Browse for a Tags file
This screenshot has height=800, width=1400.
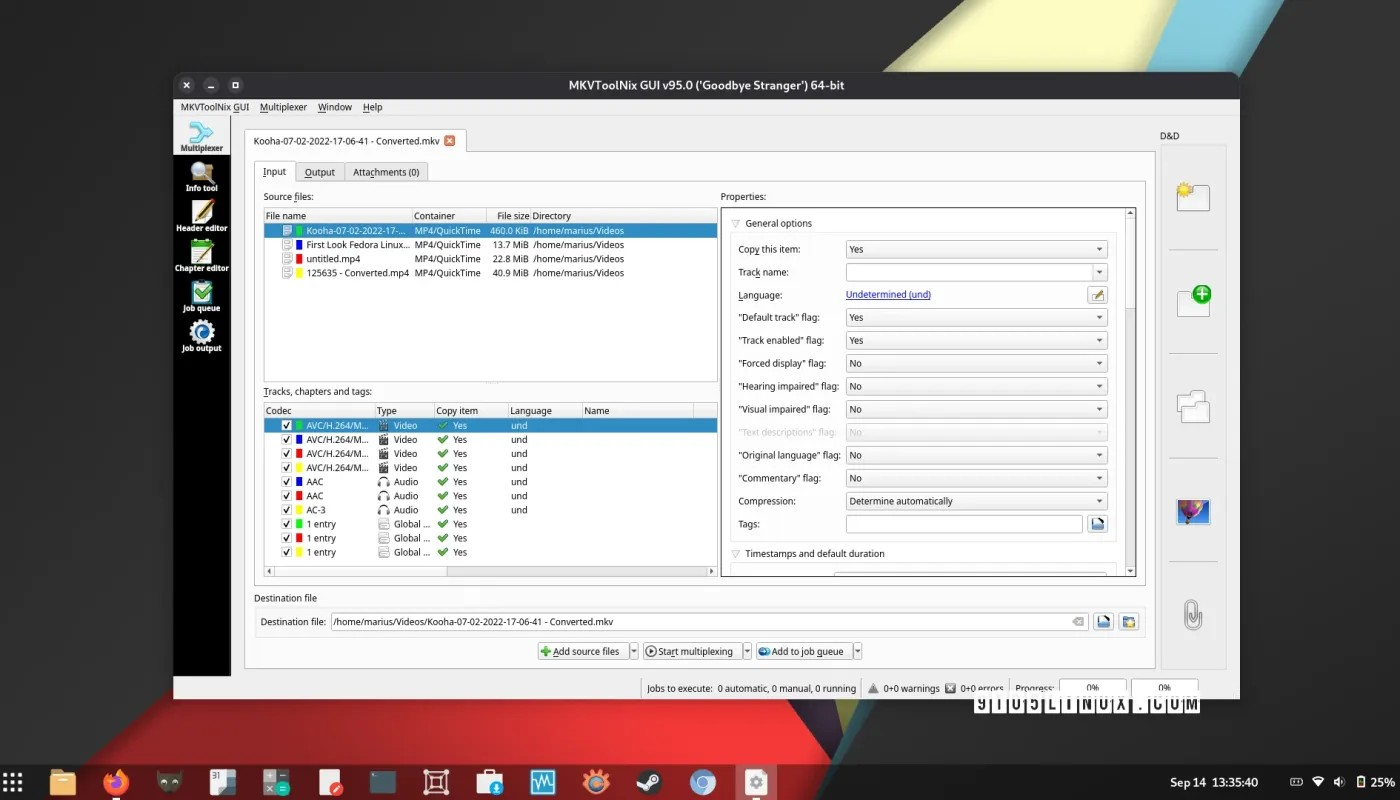(1097, 523)
